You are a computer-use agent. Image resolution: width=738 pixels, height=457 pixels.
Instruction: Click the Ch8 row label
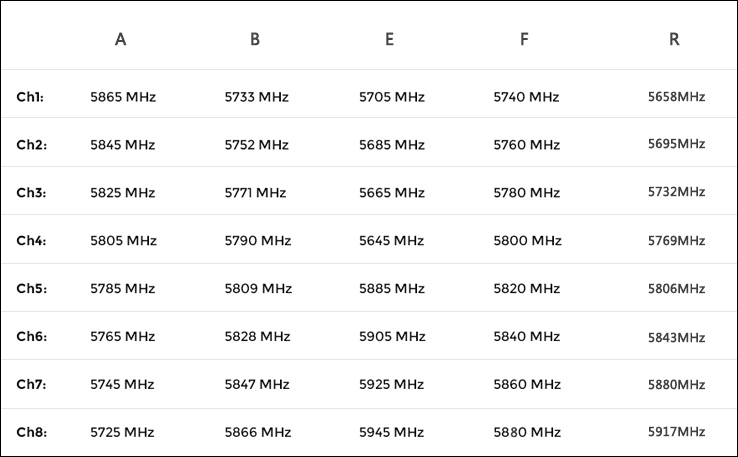[x=31, y=433]
